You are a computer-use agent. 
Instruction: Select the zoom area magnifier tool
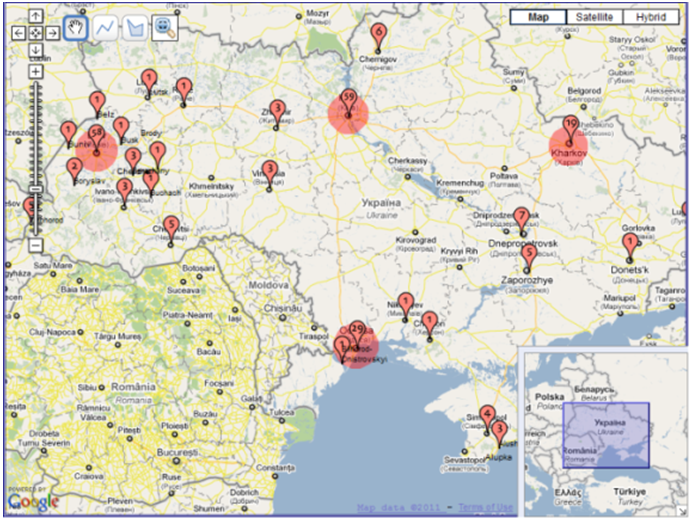pyautogui.click(x=165, y=28)
